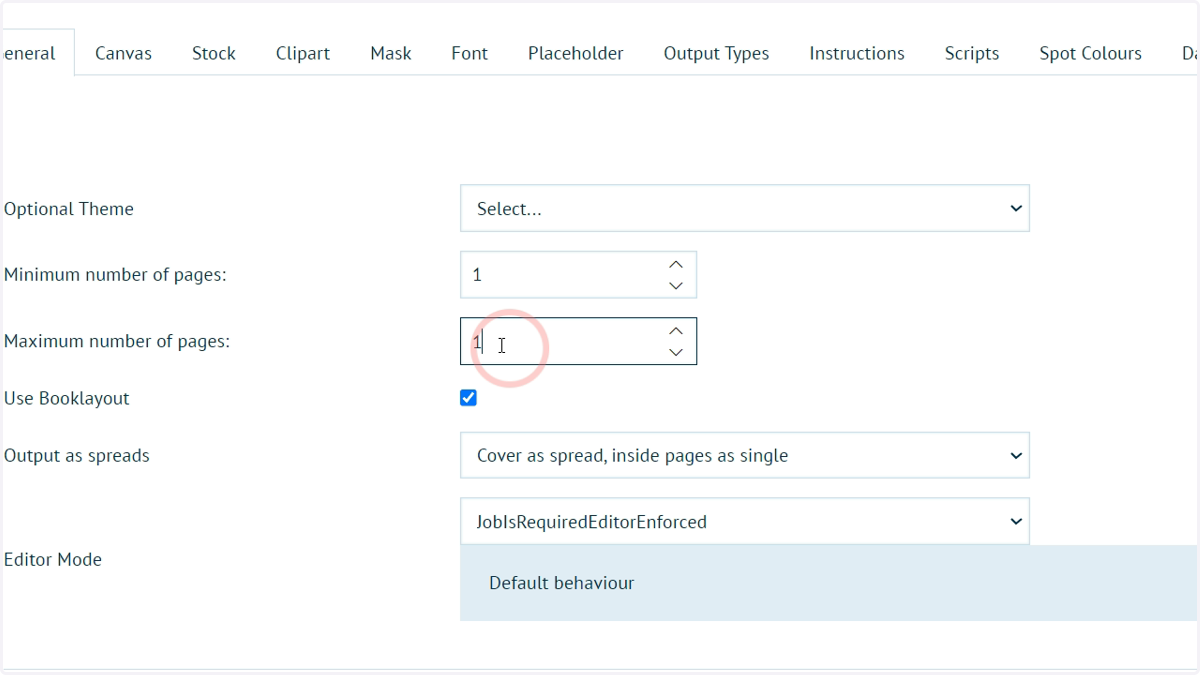Open the Editor Mode dropdown
The image size is (1200, 675).
pos(745,521)
